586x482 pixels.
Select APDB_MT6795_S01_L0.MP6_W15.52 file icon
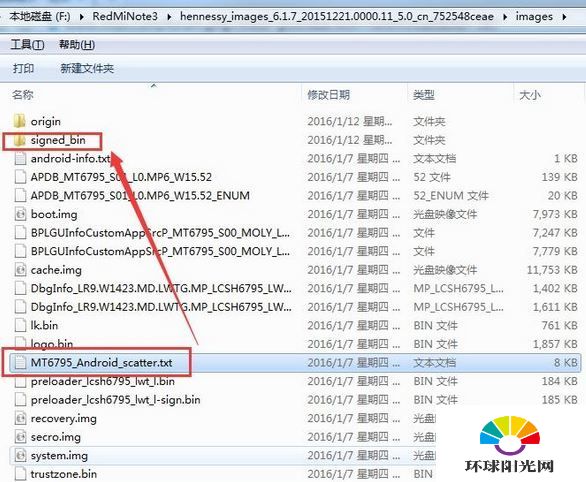(x=20, y=177)
